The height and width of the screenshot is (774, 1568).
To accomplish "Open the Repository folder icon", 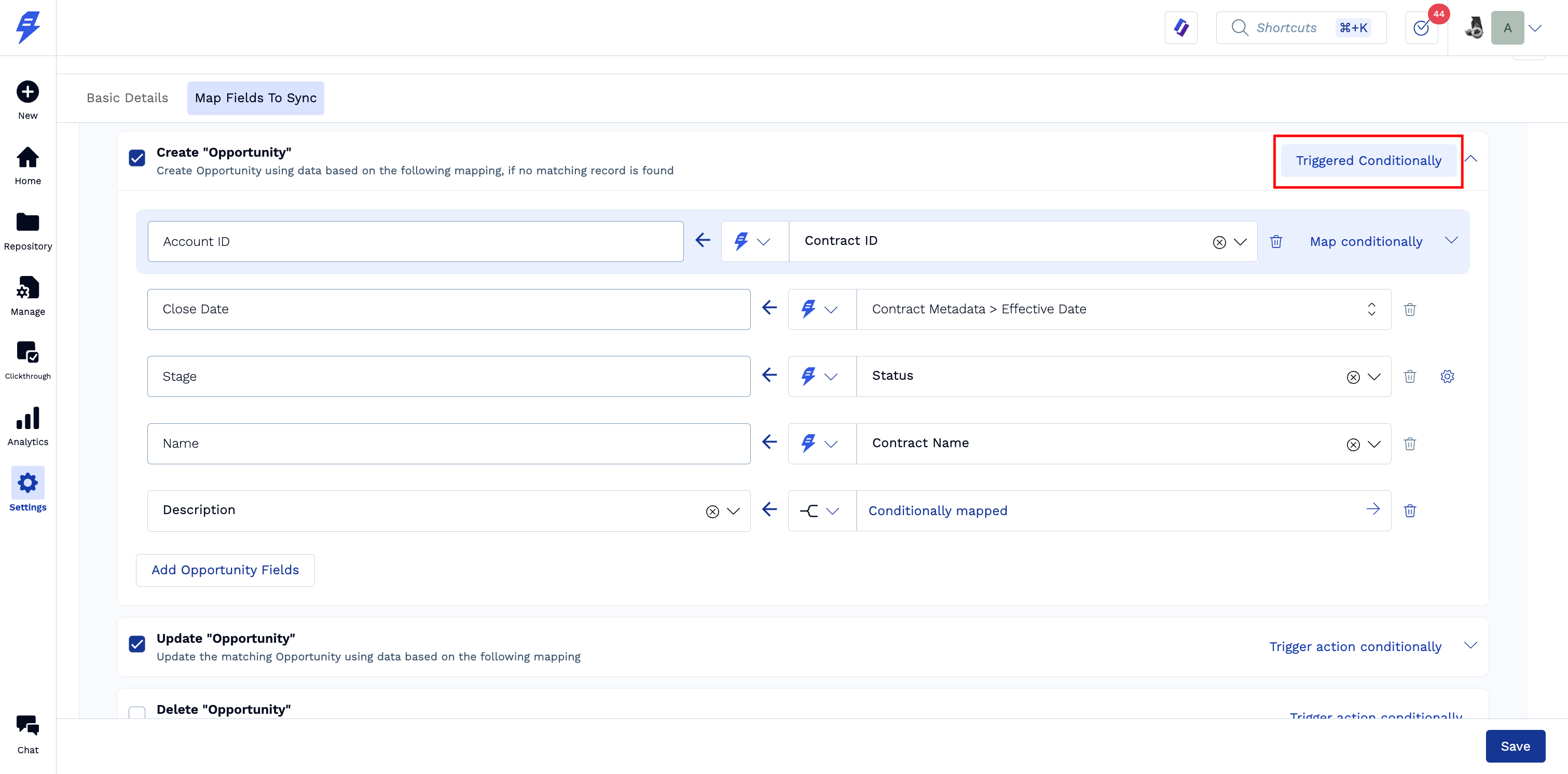I will [x=27, y=223].
